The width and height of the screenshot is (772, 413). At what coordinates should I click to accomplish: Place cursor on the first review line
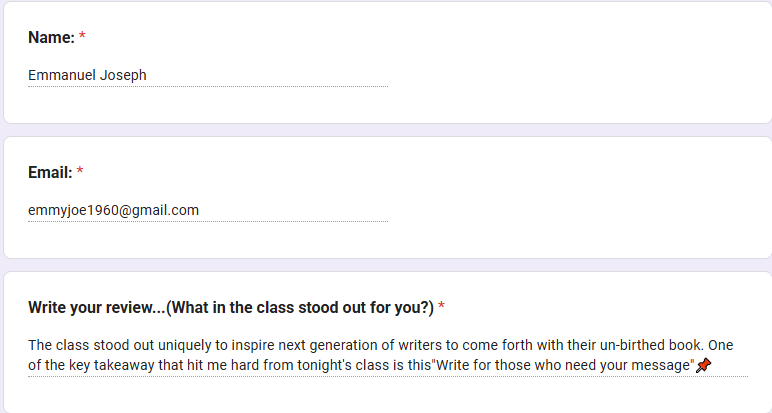381,345
